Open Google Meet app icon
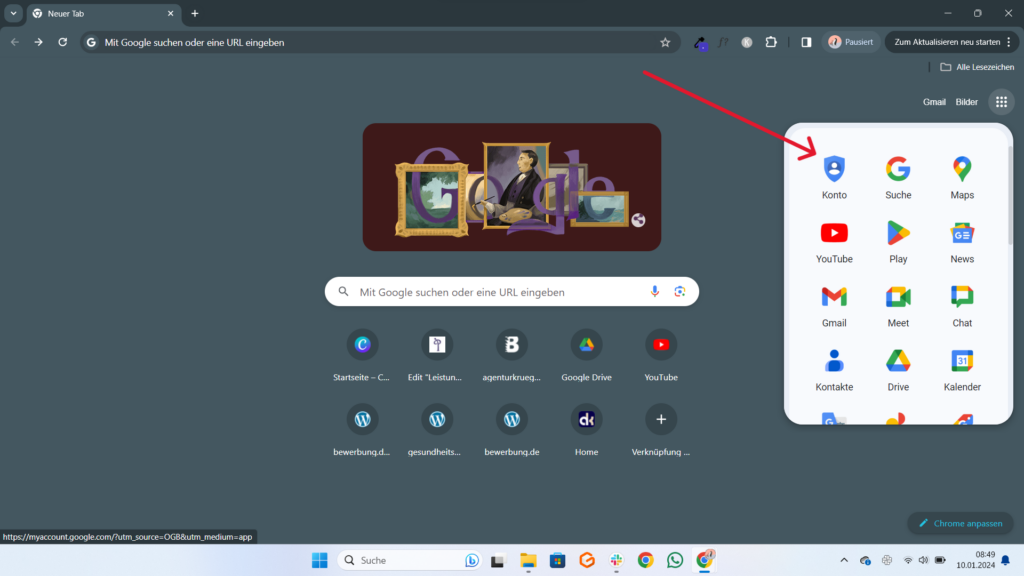This screenshot has height=576, width=1024. pos(898,305)
